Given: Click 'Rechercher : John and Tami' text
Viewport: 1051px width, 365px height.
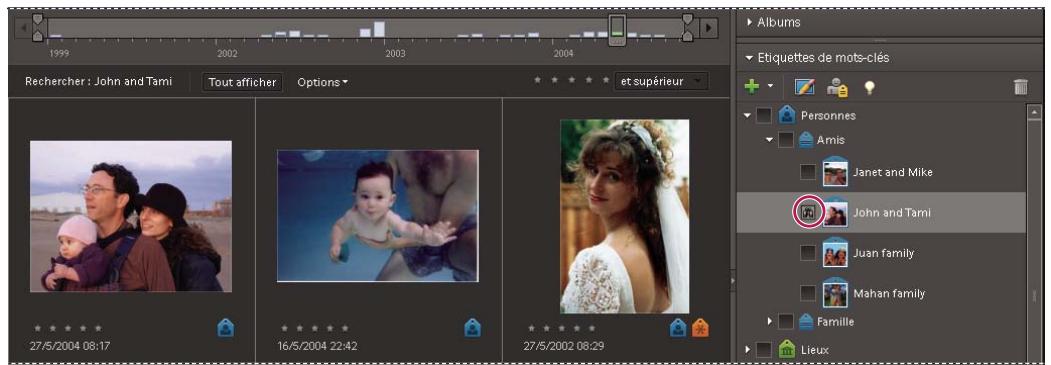Looking at the screenshot, I should pyautogui.click(x=99, y=81).
